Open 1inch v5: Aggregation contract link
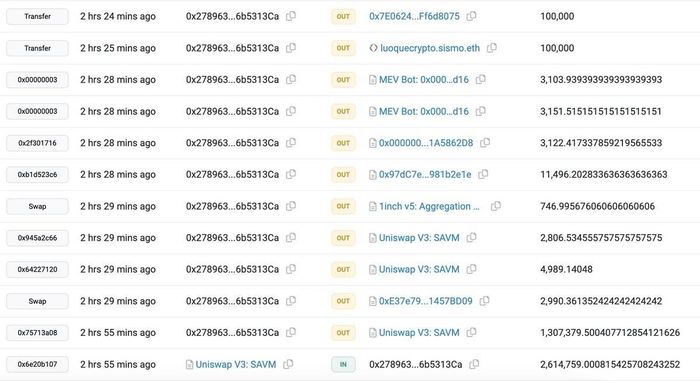Image resolution: width=700 pixels, height=381 pixels. 429,206
